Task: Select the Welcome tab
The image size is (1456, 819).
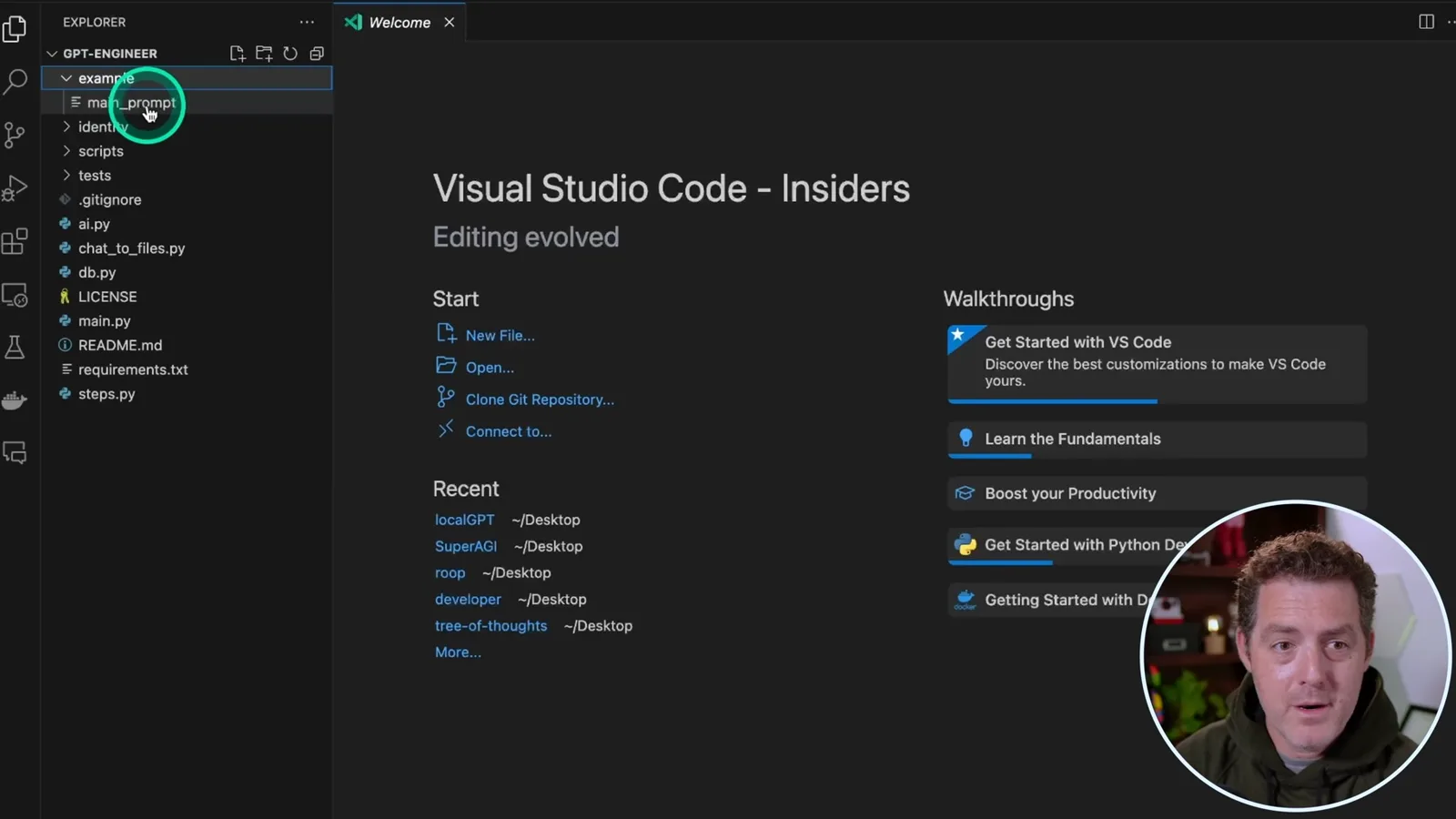Action: [x=399, y=22]
